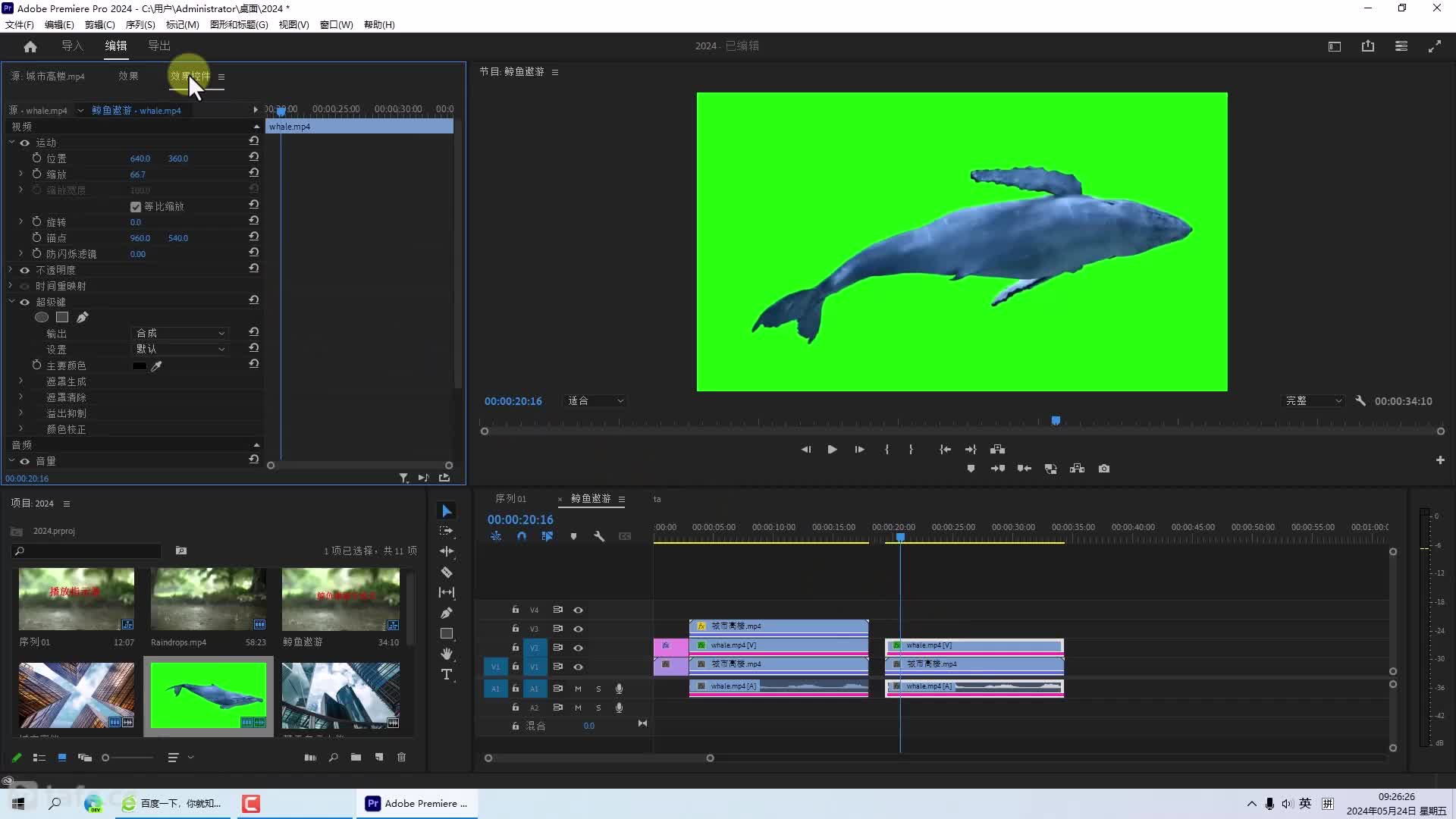Reset the Position parameter
Screen dimensions: 1456x819
(x=254, y=157)
